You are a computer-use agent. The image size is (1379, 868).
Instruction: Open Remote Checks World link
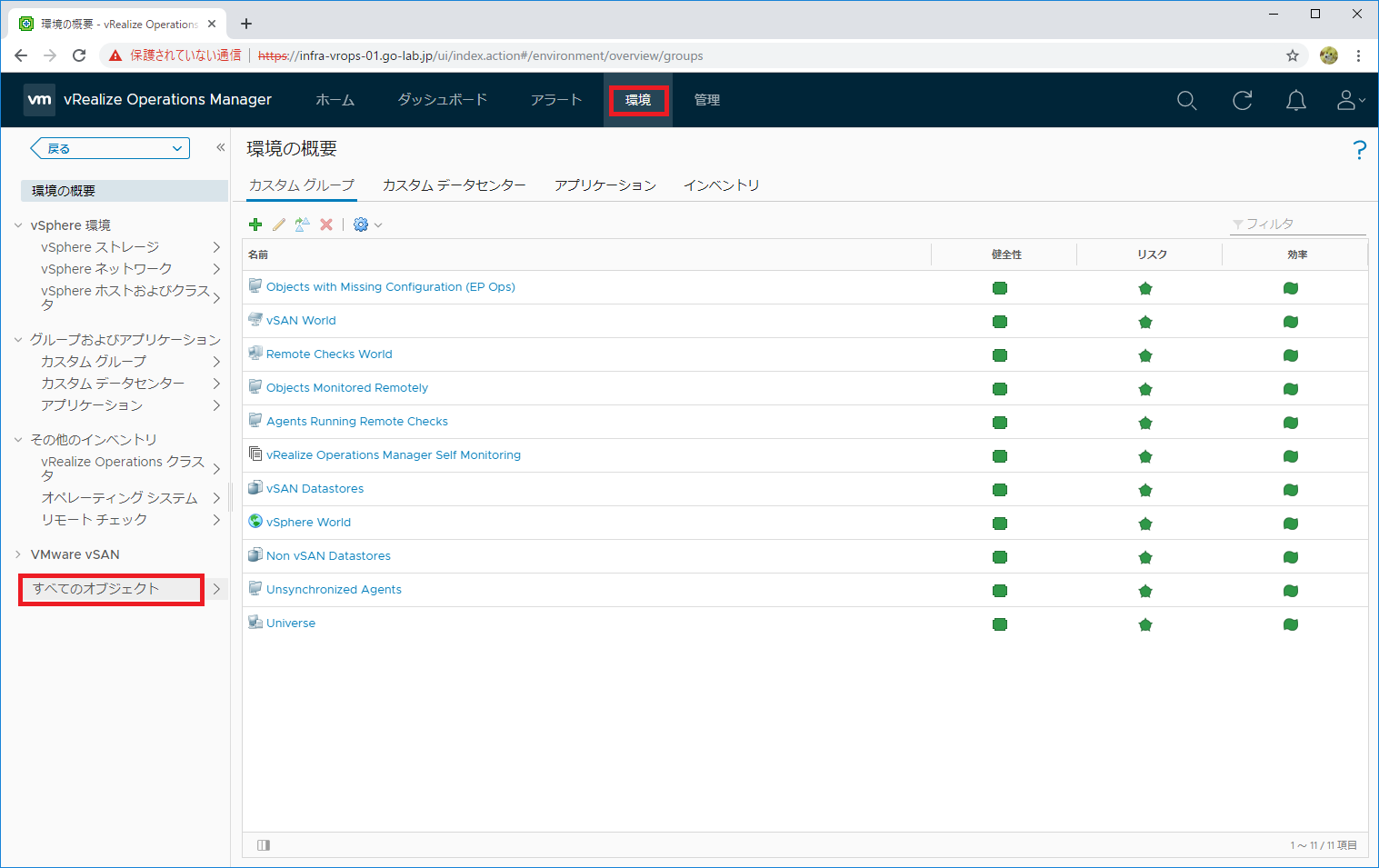pyautogui.click(x=329, y=354)
